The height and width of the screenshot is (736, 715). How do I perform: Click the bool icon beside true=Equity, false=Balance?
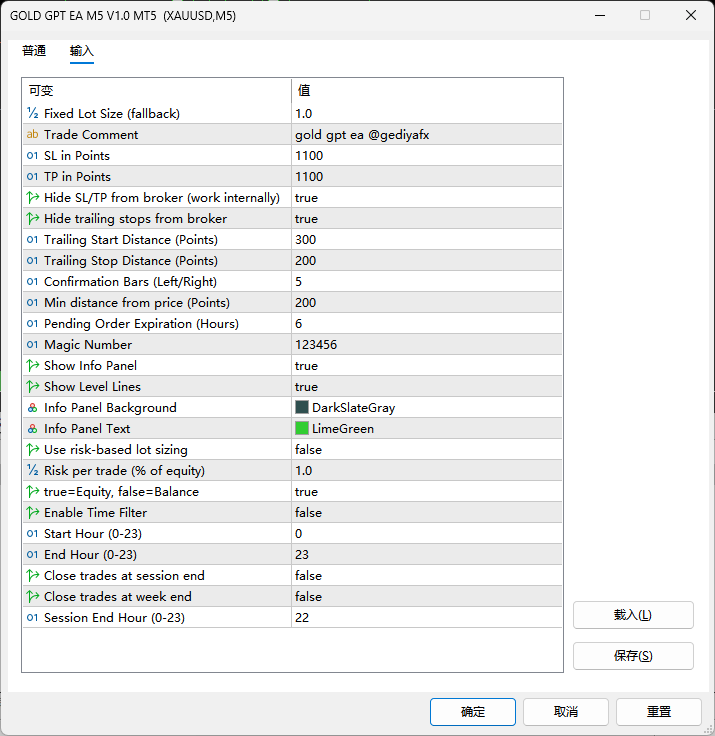pyautogui.click(x=32, y=491)
